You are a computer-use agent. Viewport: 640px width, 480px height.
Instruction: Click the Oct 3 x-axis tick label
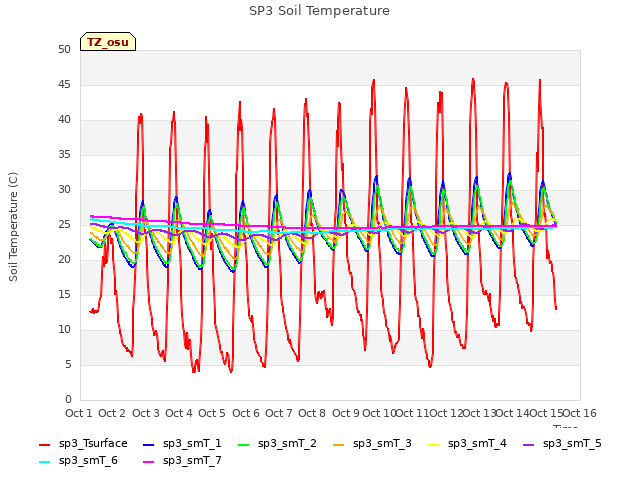point(146,413)
